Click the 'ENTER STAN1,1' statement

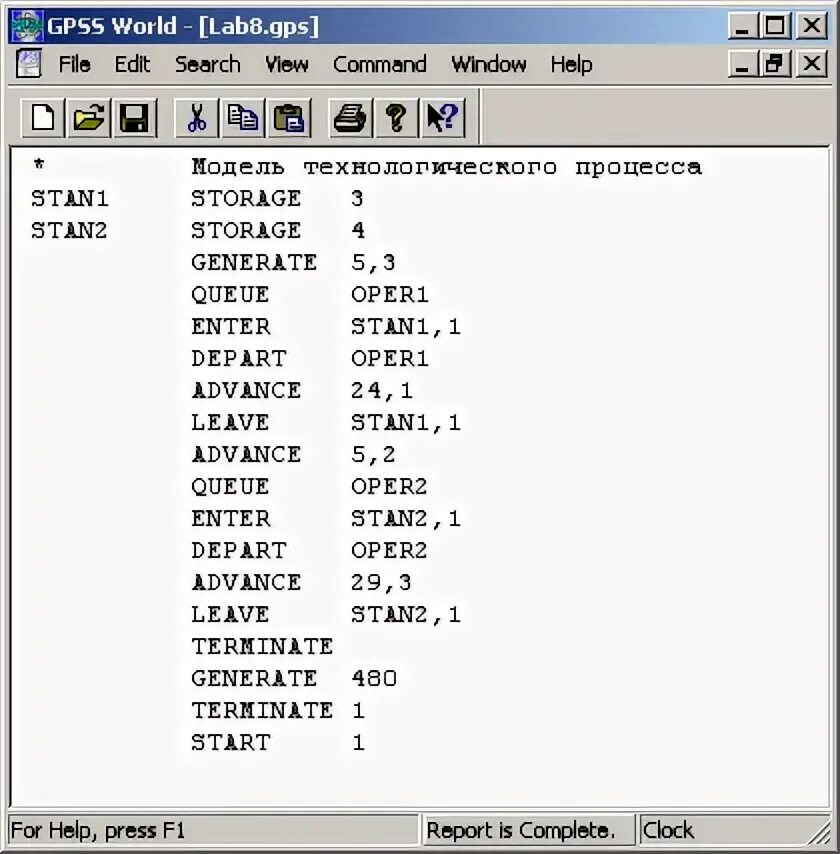point(326,327)
